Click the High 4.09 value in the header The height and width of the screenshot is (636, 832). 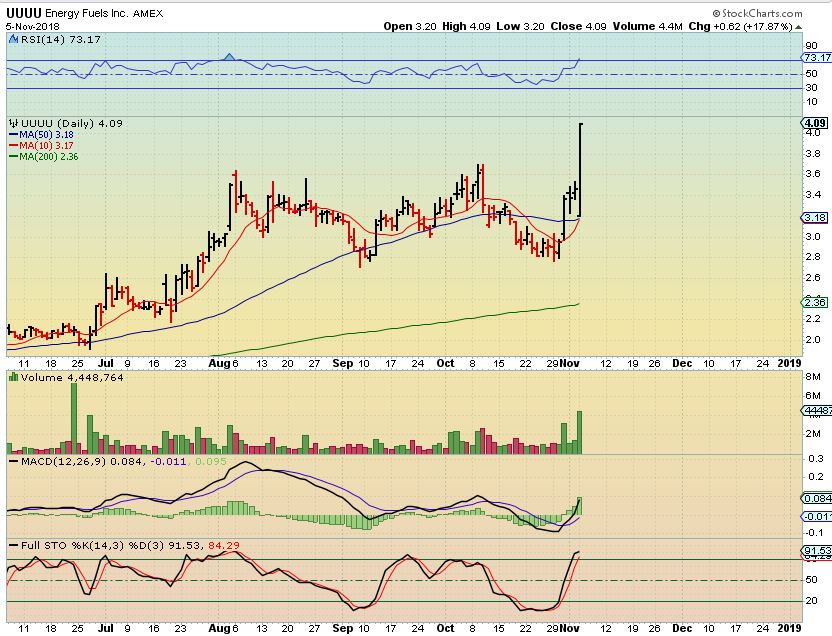(x=466, y=27)
